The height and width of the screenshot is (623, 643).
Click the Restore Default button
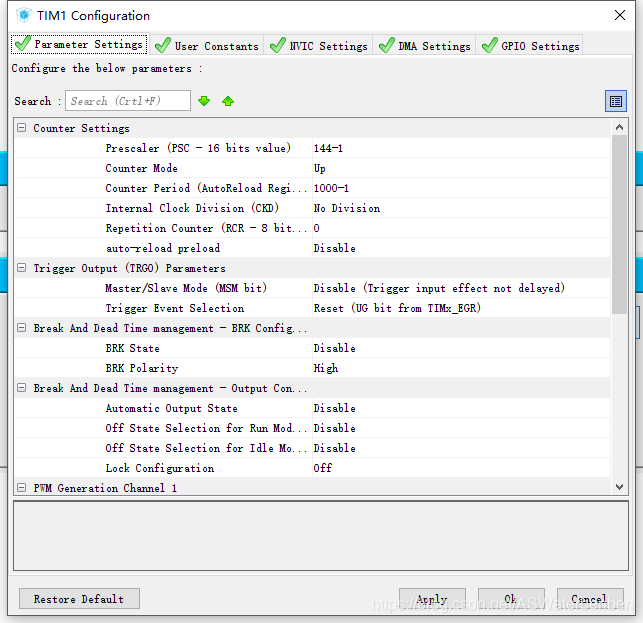(79, 599)
